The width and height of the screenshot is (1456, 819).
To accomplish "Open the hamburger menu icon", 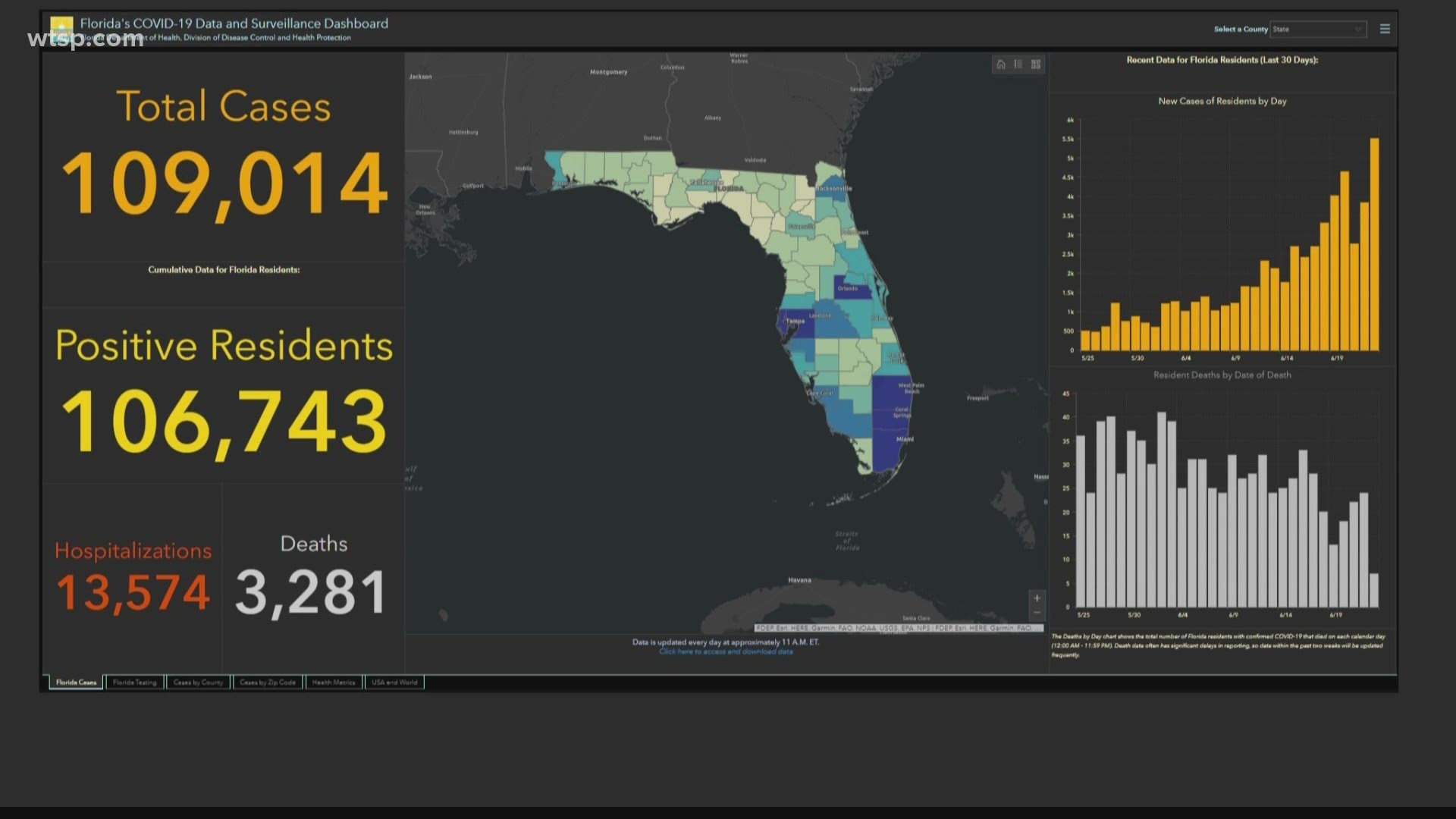I will [1385, 29].
